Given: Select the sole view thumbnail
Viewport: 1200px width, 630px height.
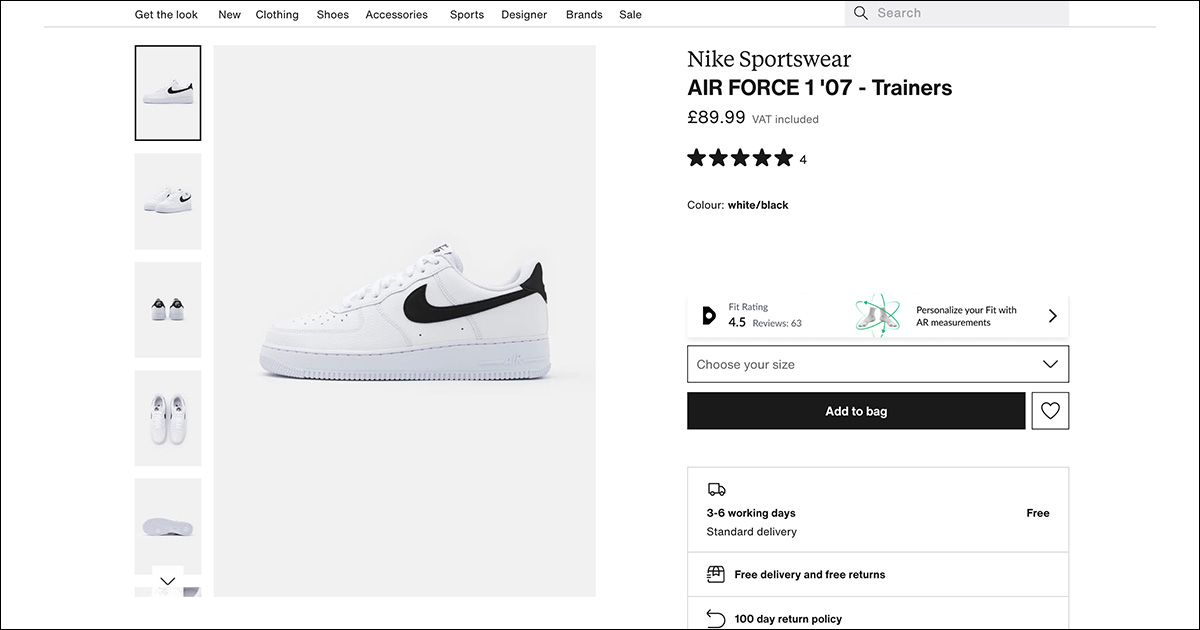Looking at the screenshot, I should pyautogui.click(x=168, y=526).
